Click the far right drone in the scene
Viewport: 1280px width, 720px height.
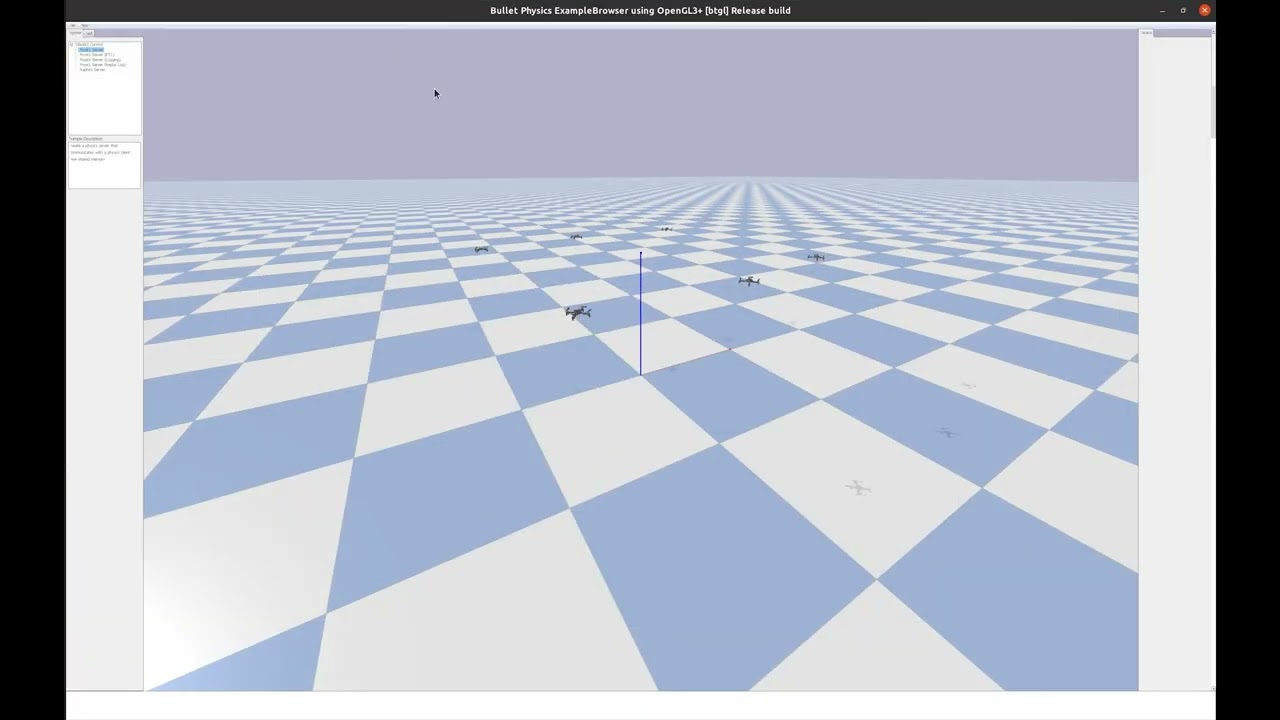click(816, 257)
